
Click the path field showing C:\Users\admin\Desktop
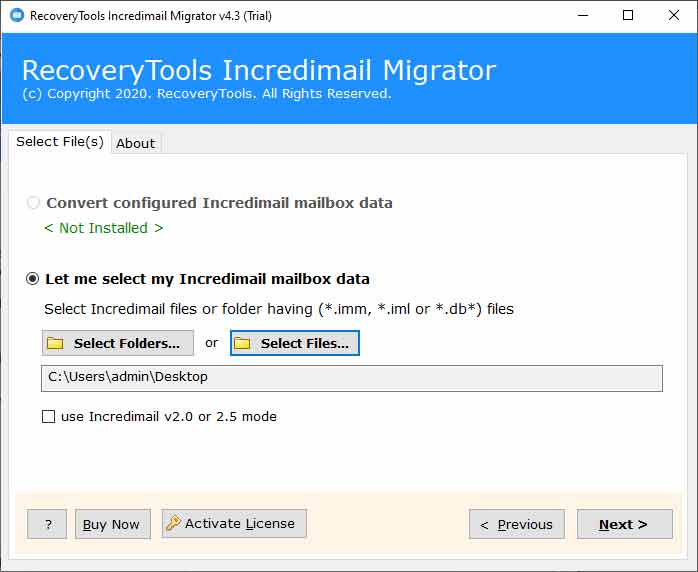[352, 378]
